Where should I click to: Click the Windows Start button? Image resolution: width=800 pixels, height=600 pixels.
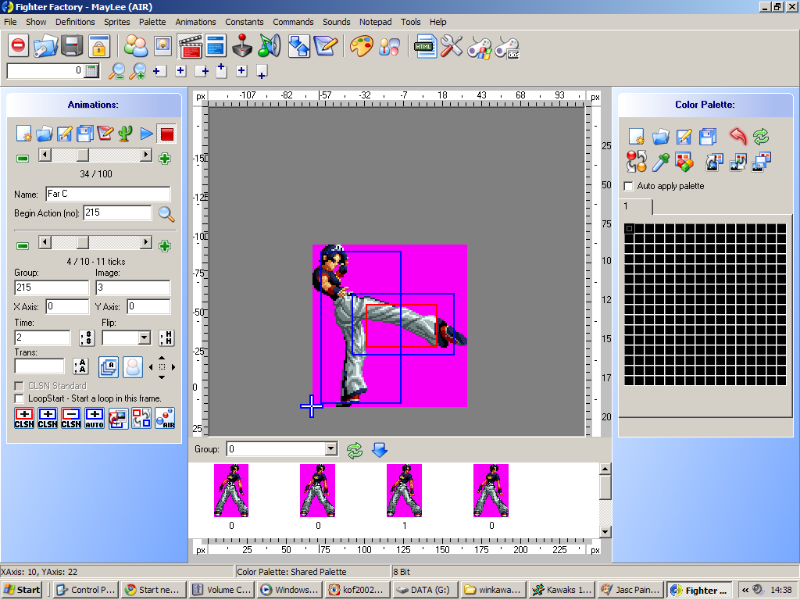pos(22,590)
